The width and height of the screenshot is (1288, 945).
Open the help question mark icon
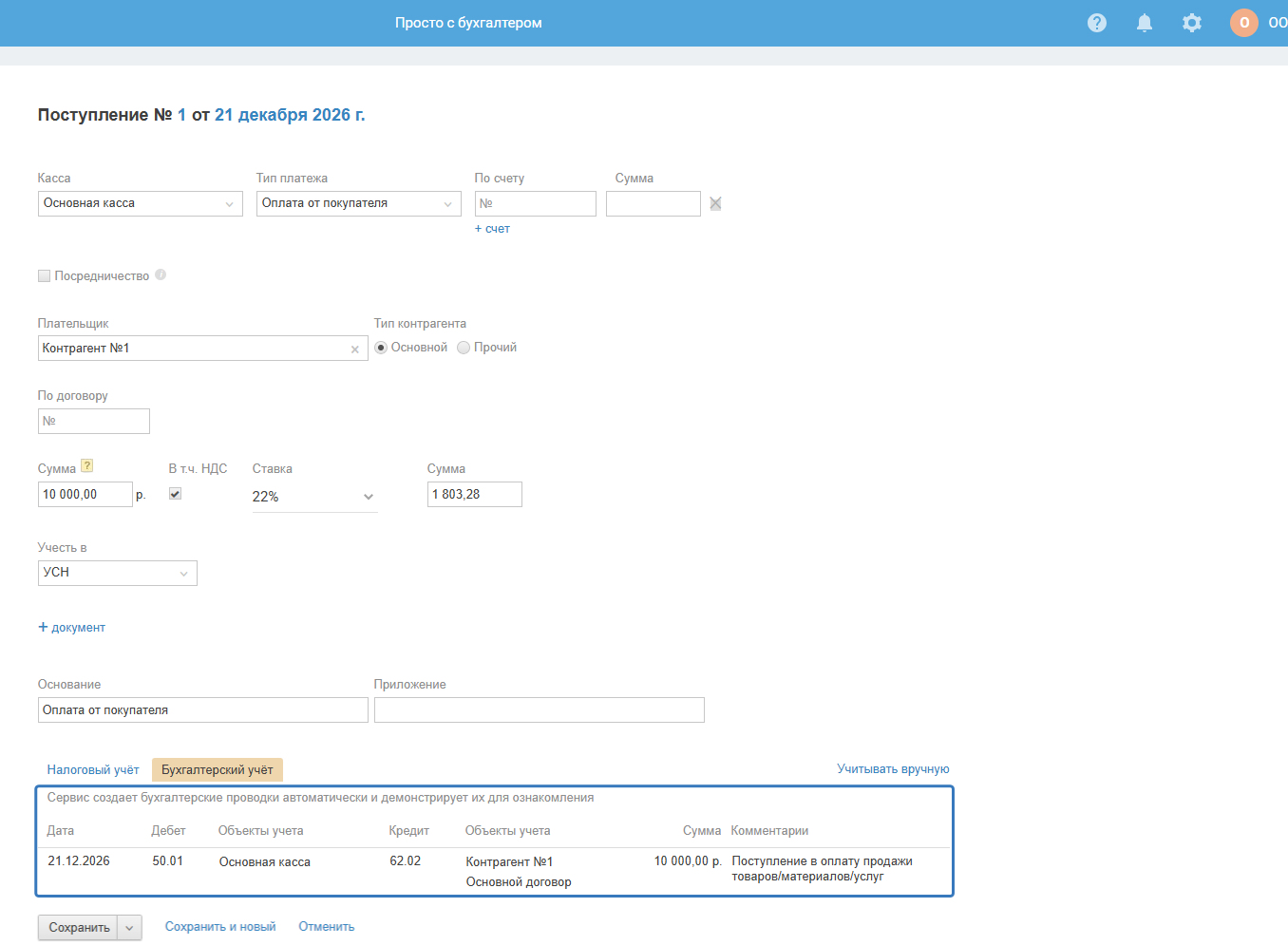[1097, 23]
